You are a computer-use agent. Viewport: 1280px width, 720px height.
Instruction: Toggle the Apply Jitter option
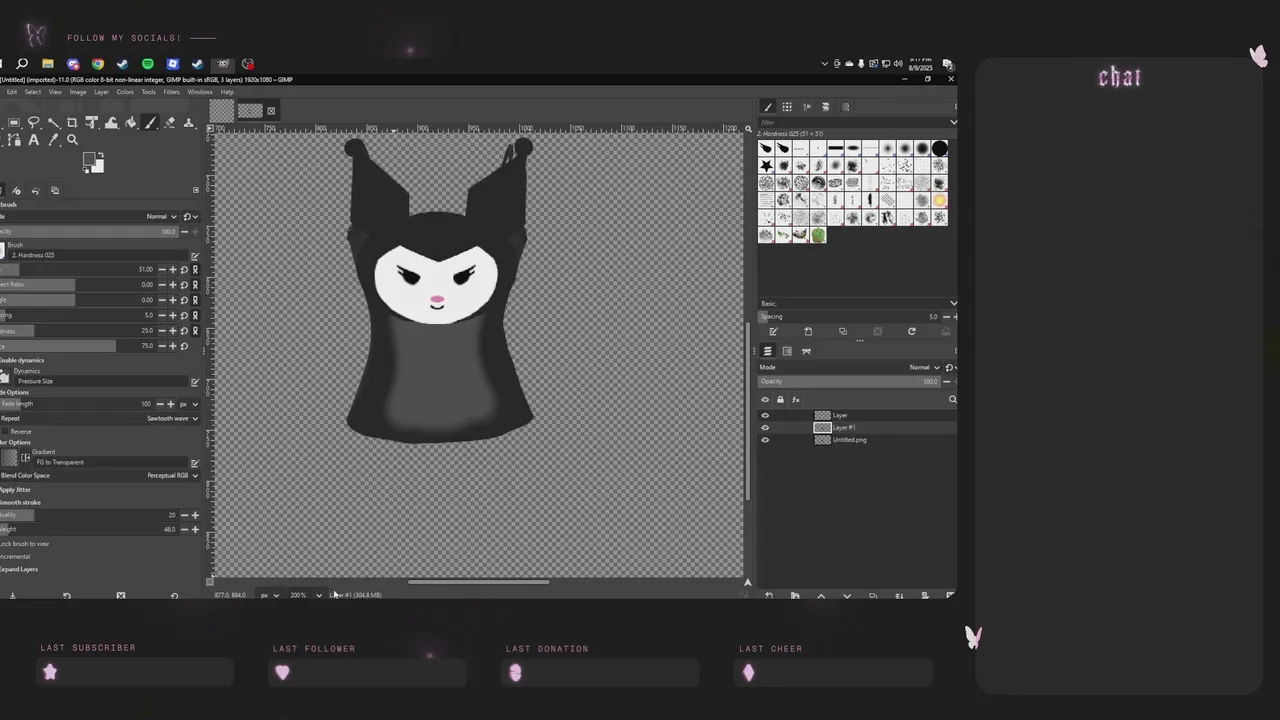click(16, 489)
